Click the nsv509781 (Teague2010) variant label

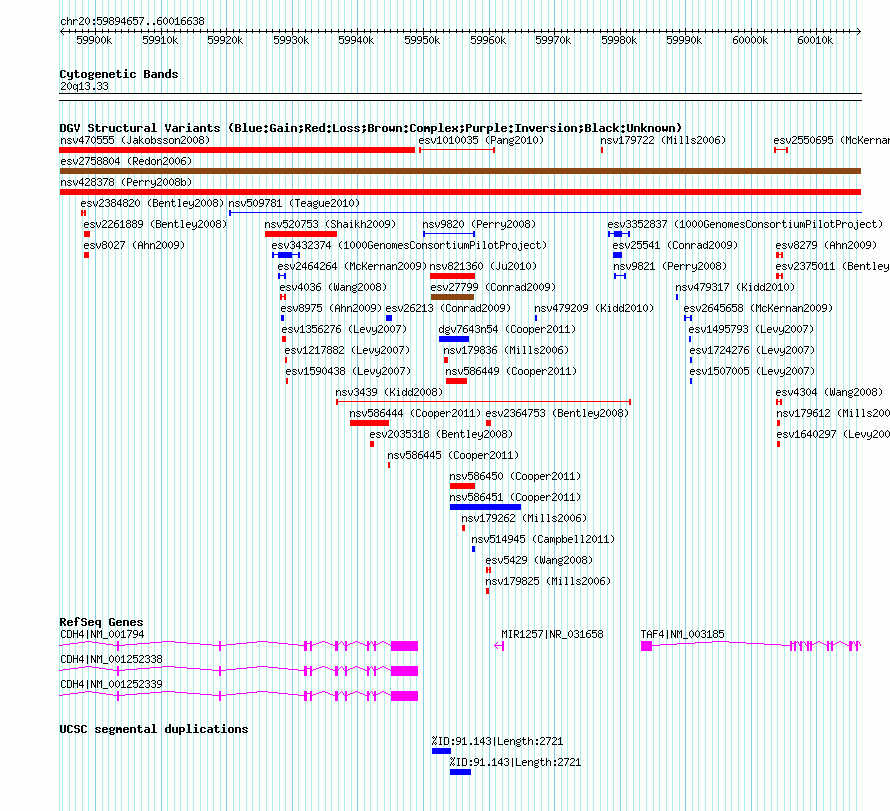click(294, 203)
